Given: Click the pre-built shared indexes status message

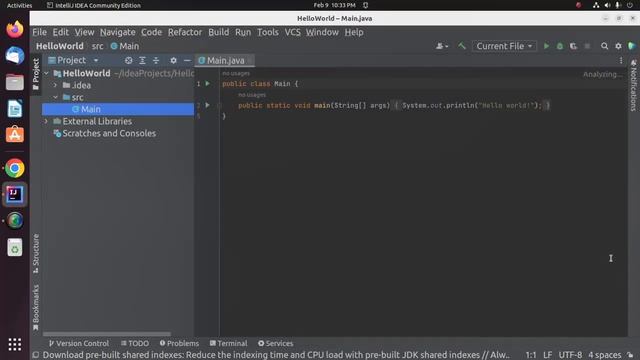Looking at the screenshot, I should (276, 355).
